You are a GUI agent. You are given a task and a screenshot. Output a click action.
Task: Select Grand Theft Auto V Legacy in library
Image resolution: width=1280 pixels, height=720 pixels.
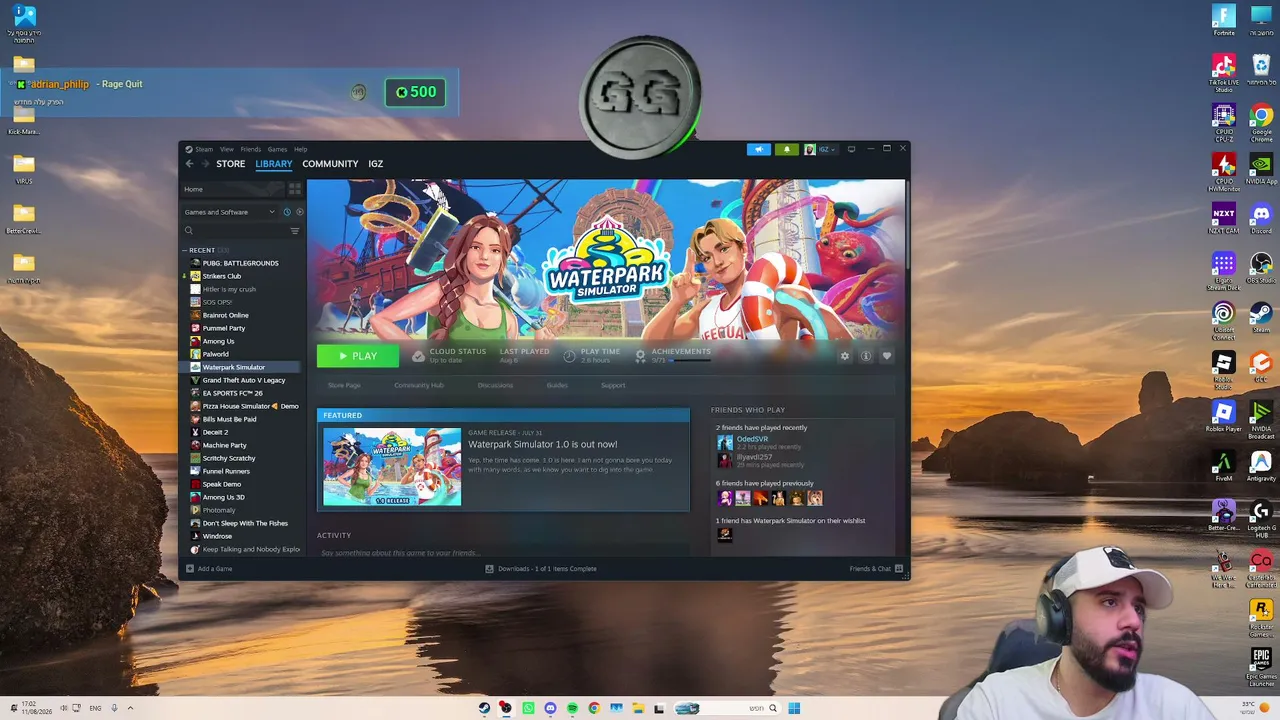pos(244,380)
